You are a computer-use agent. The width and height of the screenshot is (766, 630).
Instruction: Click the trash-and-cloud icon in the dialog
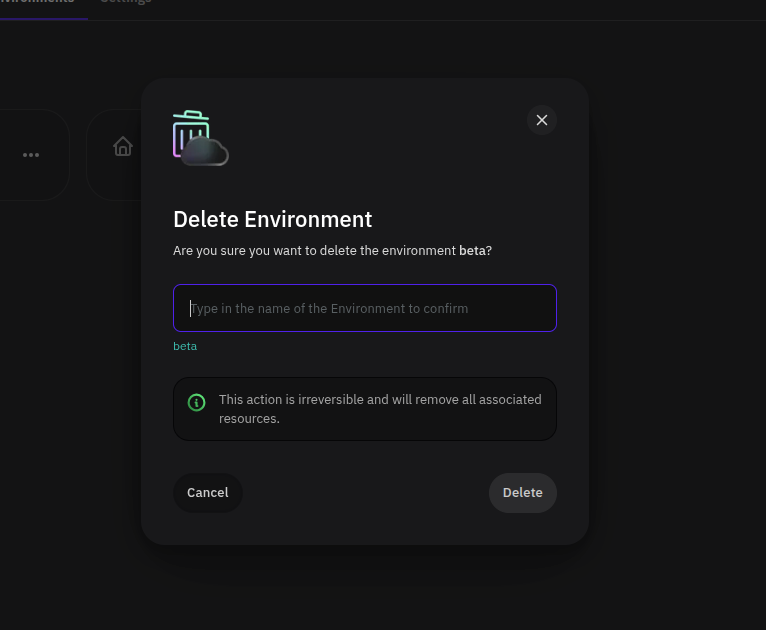[200, 138]
